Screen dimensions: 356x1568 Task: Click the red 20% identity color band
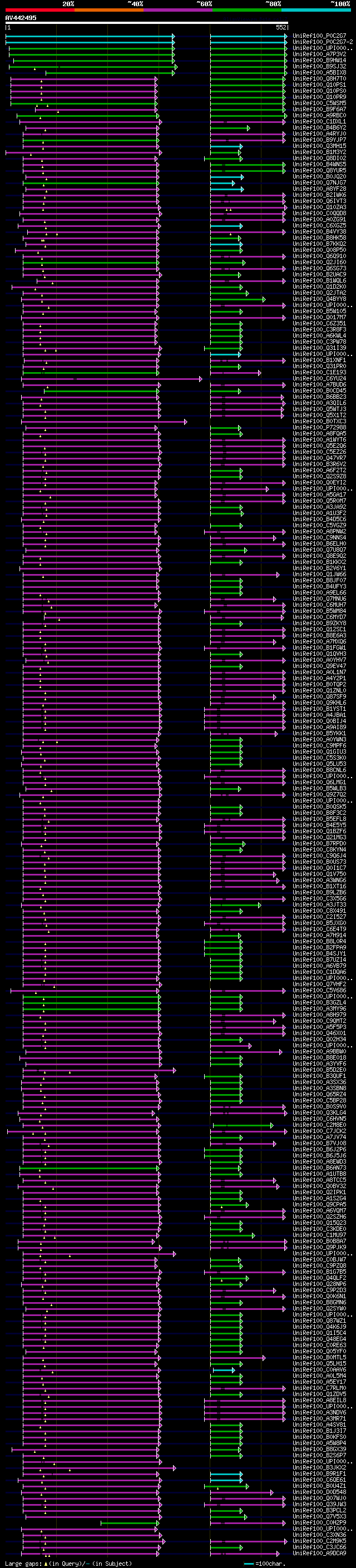pyautogui.click(x=40, y=10)
